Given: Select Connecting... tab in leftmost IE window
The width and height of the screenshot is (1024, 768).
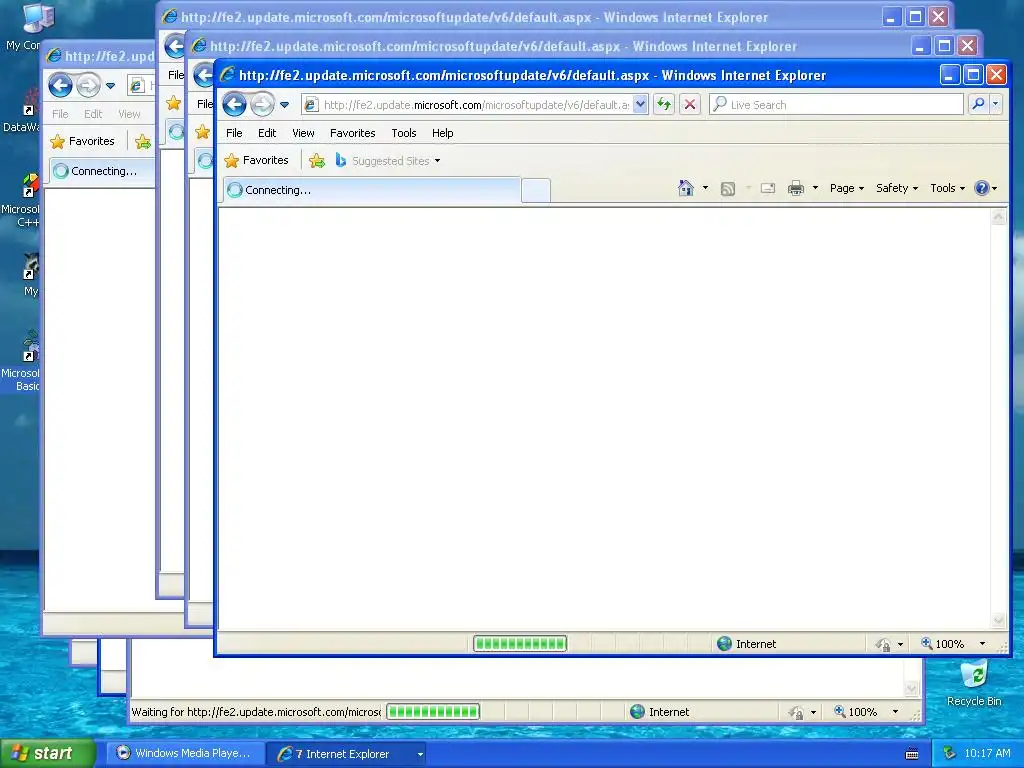Looking at the screenshot, I should 102,171.
